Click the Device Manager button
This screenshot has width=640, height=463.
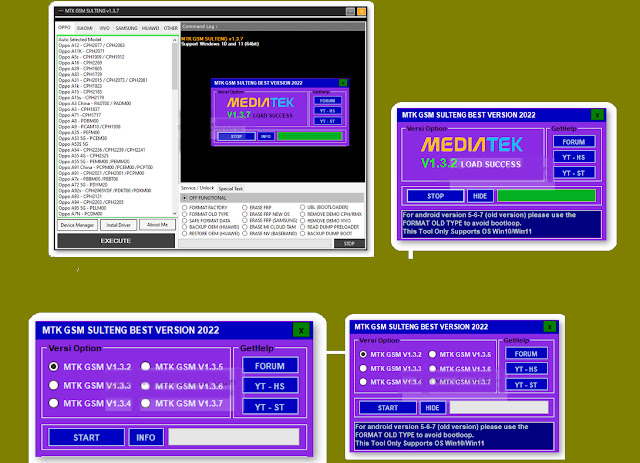click(77, 225)
